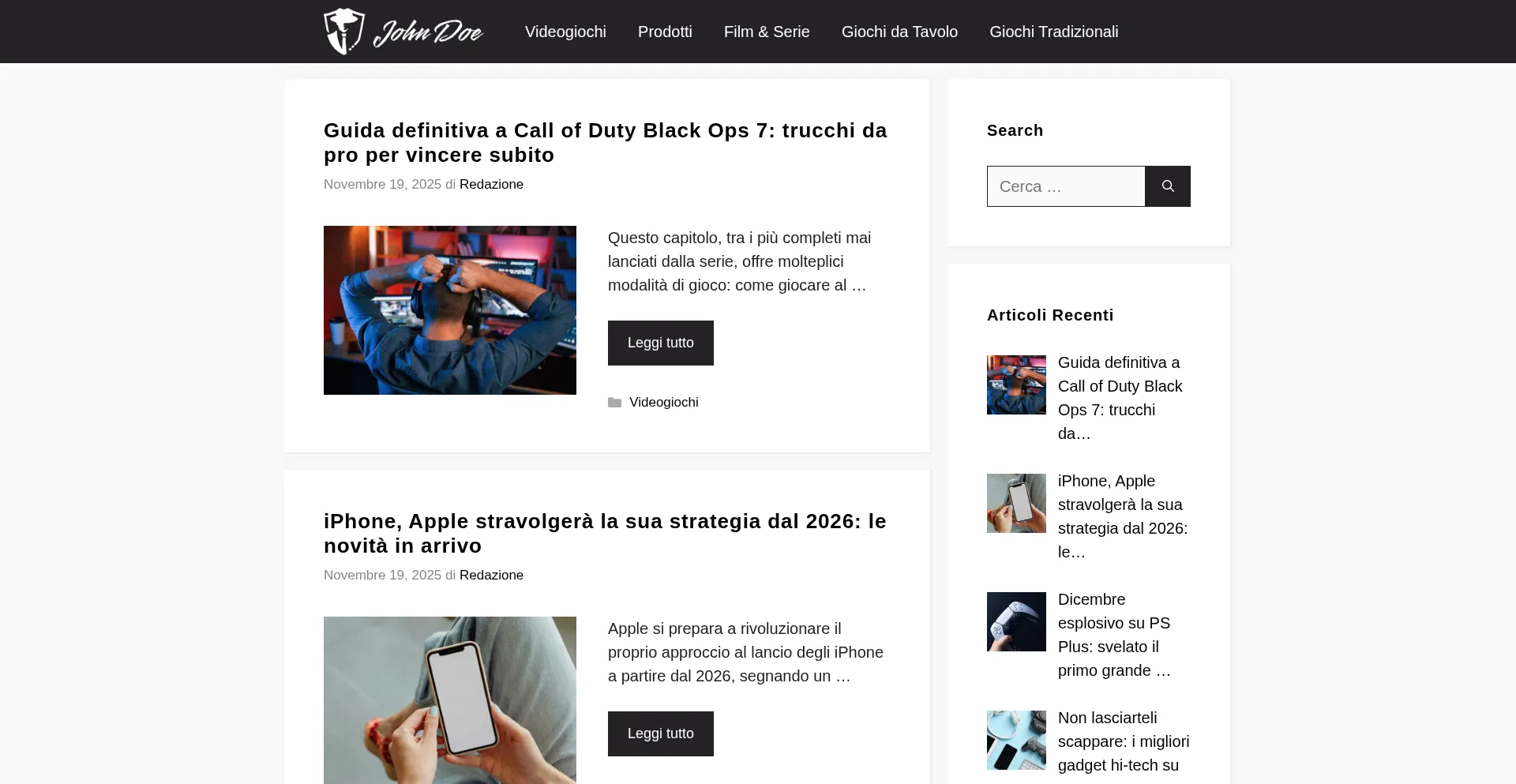Open the iPhone Apple strategia 2026 article title
The image size is (1516, 784).
(606, 533)
